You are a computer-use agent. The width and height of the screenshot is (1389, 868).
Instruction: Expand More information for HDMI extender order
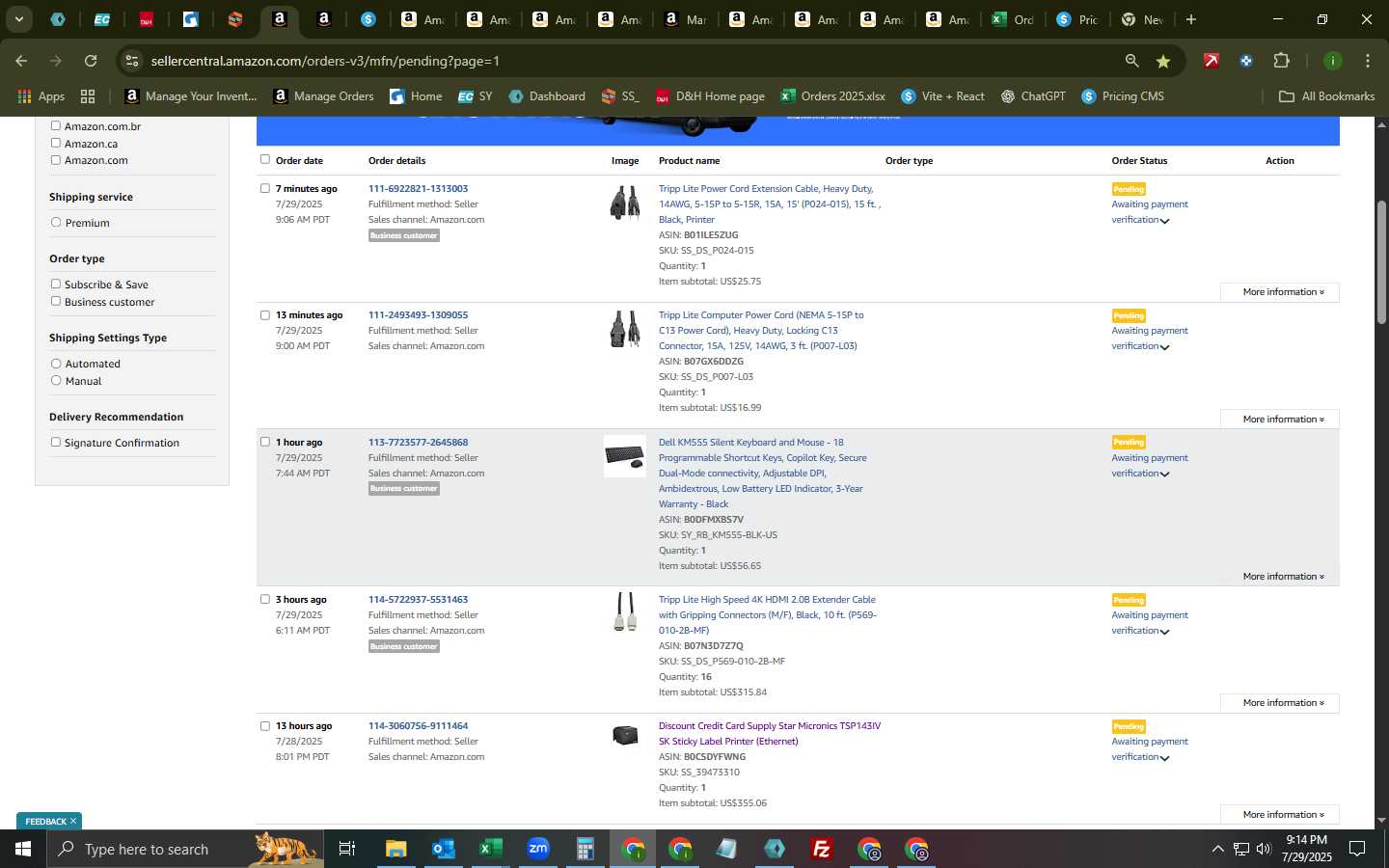pos(1281,703)
